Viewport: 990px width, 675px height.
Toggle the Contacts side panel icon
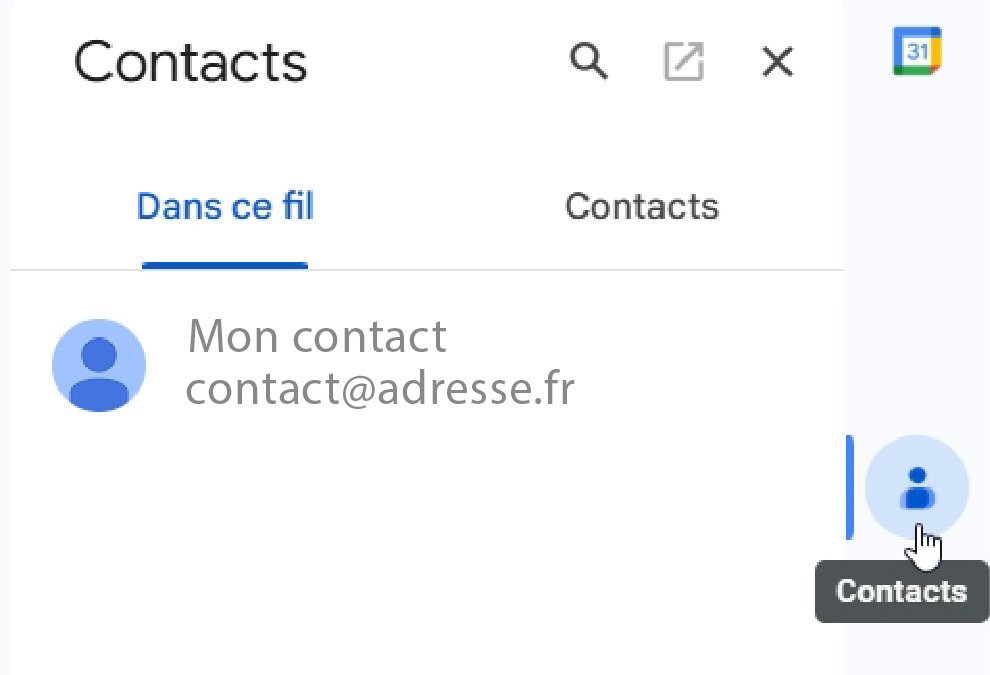coord(916,488)
